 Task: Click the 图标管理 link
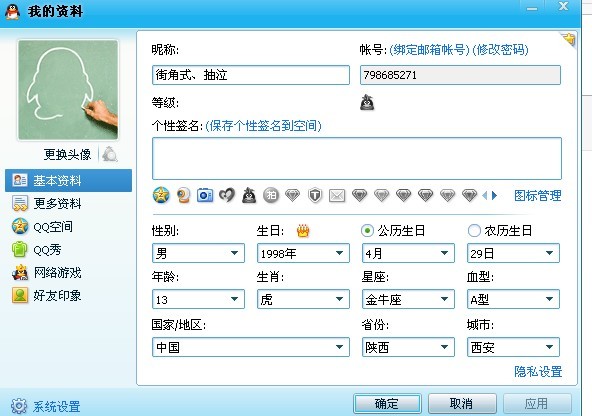click(x=538, y=196)
